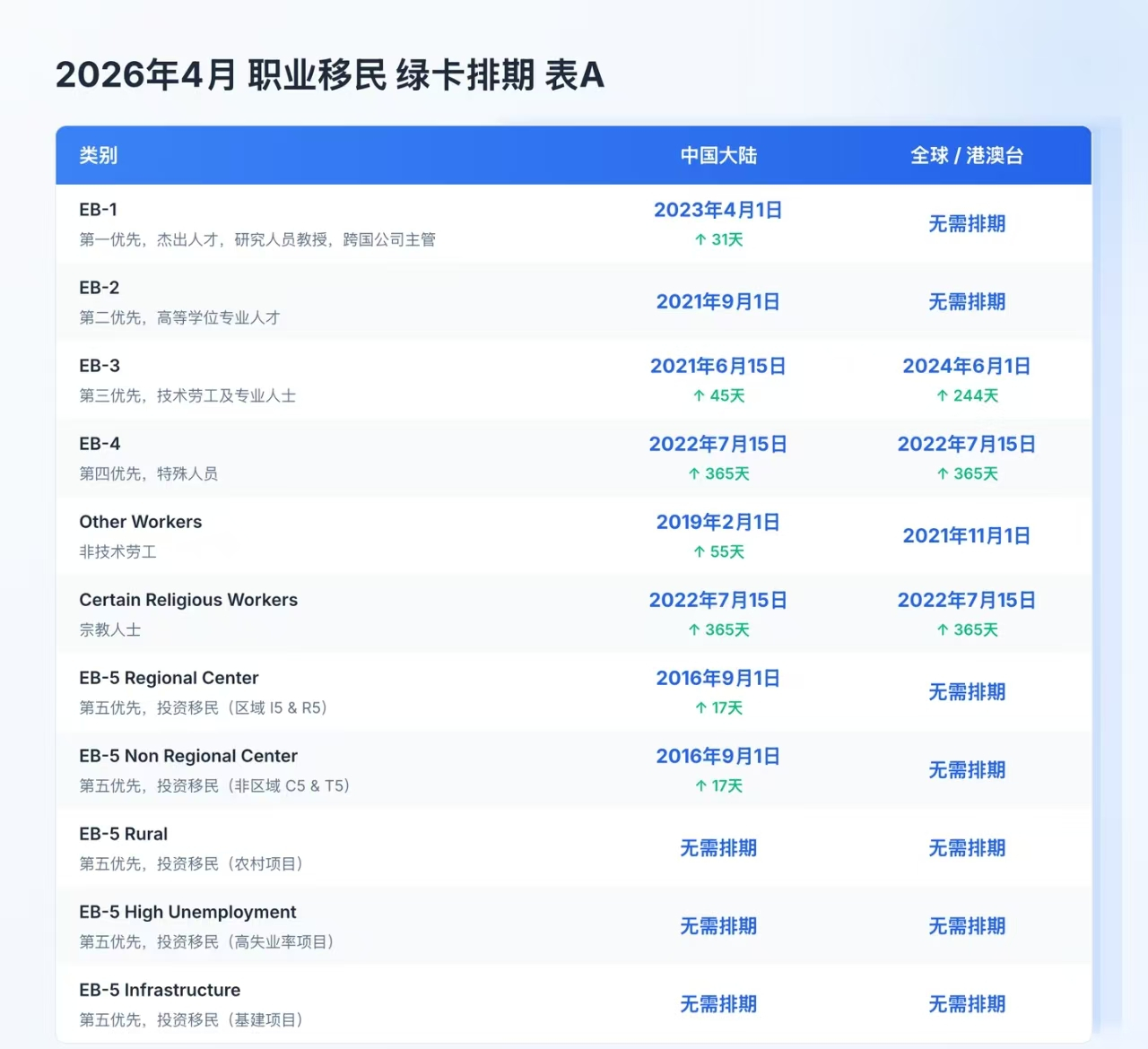Select the 类别 column header
Image resolution: width=1148 pixels, height=1049 pixels.
coord(98,155)
